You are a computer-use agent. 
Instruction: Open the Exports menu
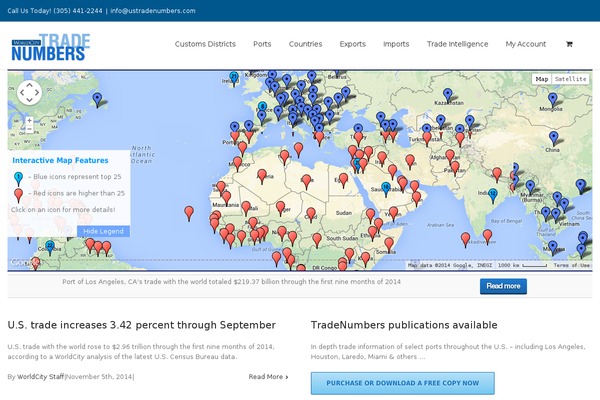(x=352, y=44)
